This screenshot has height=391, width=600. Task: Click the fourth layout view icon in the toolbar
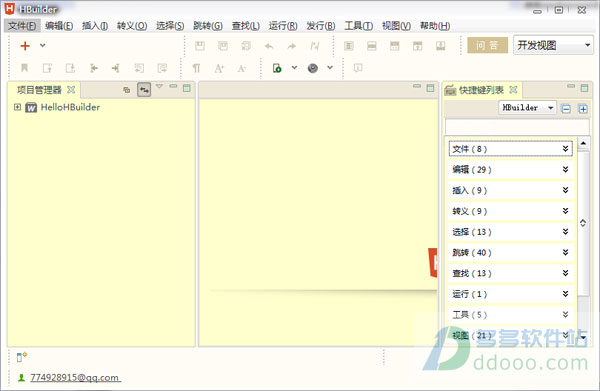pyautogui.click(x=417, y=46)
